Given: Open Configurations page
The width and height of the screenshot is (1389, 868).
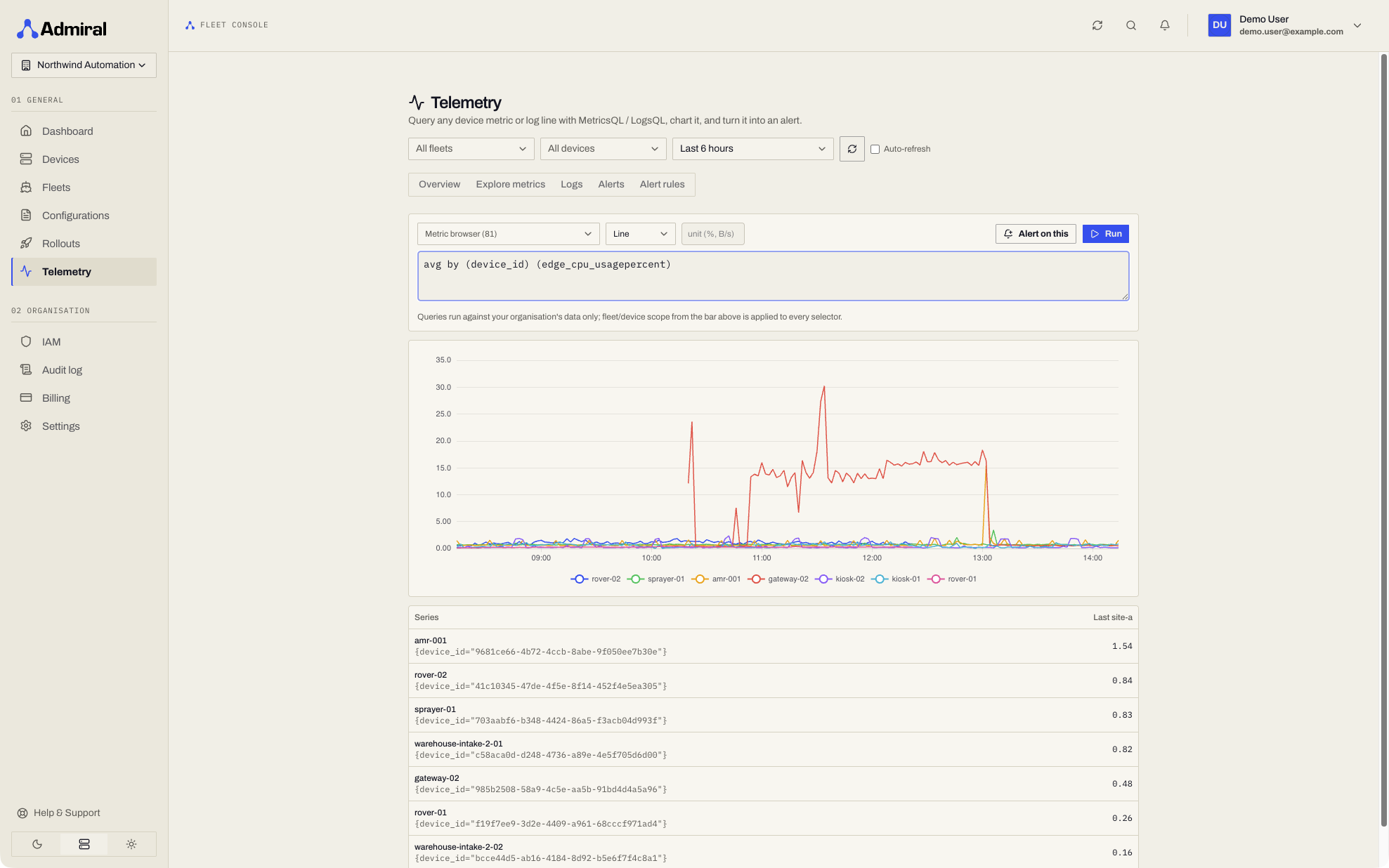Looking at the screenshot, I should tap(84, 216).
